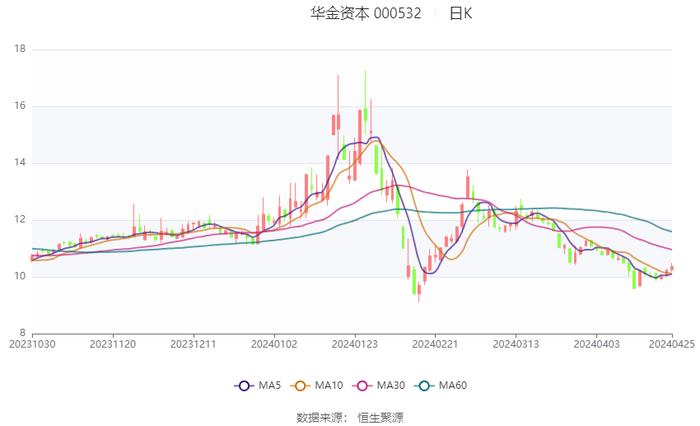Toggle the MA10 legend marker
This screenshot has height=426, width=700.
tap(300, 385)
